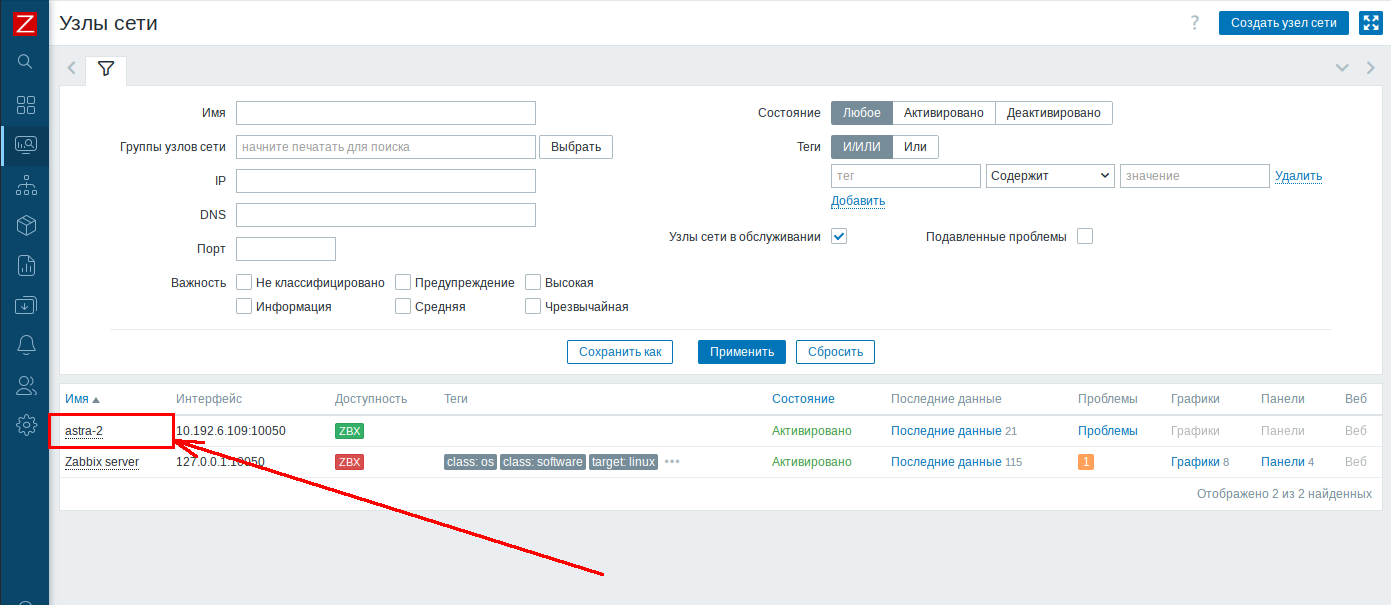Open the sidebar search icon
Screen dimensions: 1391x605
click(26, 62)
